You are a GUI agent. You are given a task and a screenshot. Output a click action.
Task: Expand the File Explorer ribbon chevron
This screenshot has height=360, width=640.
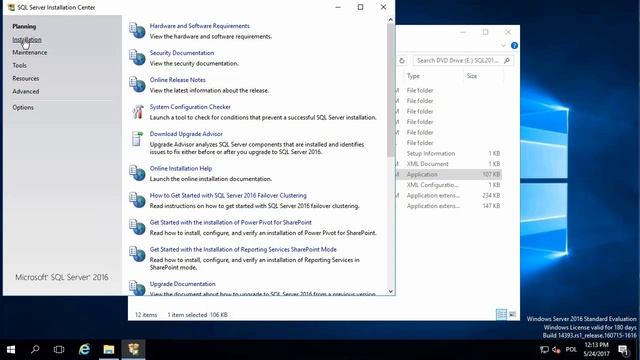click(503, 46)
